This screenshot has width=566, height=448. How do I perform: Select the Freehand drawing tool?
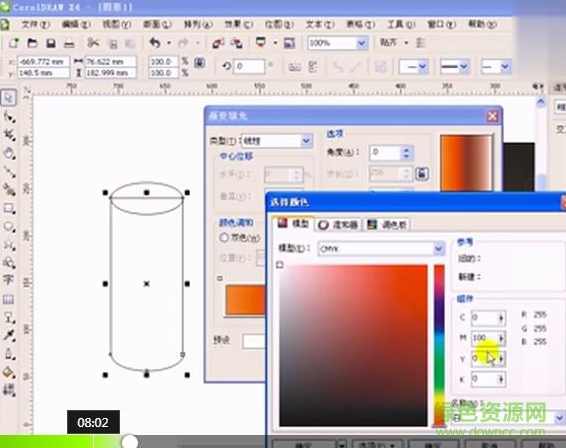(x=9, y=172)
